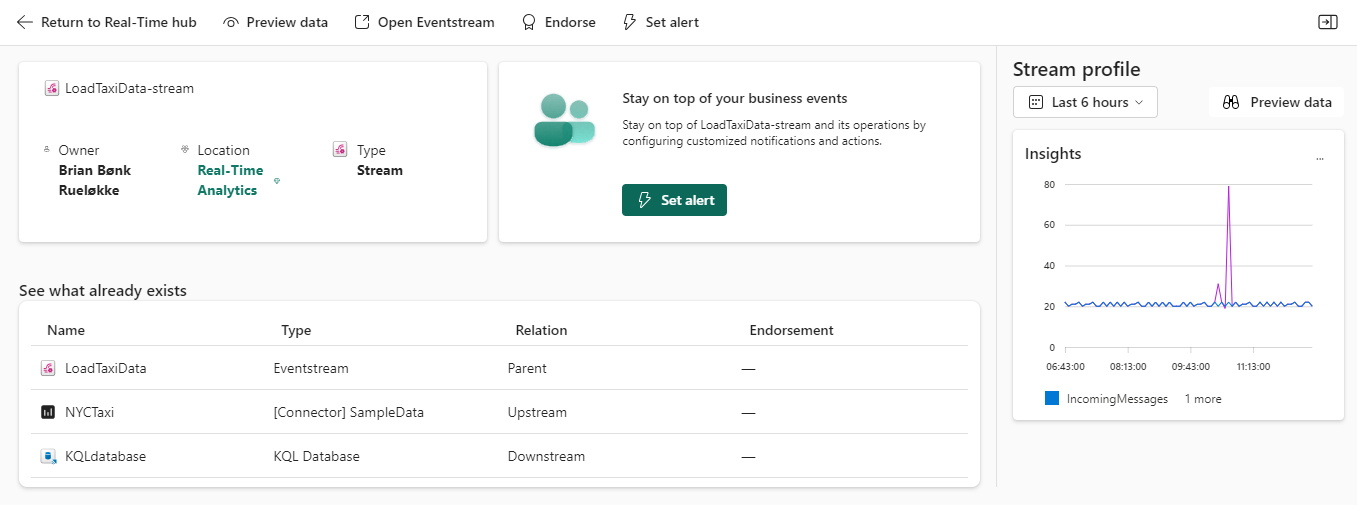Click Open Eventstream in the toolbar
The height and width of the screenshot is (505, 1357).
(x=424, y=22)
